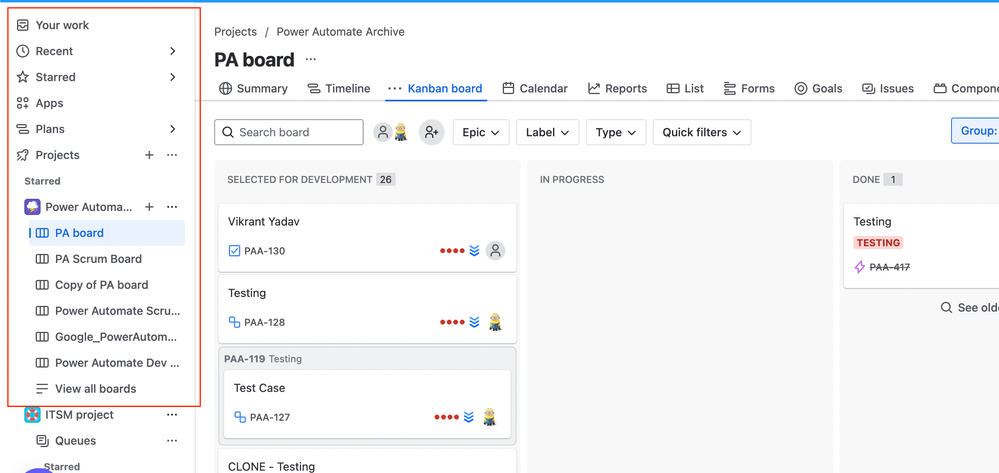The height and width of the screenshot is (473, 999).
Task: Click priority icon on PAA-128 card
Action: [x=474, y=323]
